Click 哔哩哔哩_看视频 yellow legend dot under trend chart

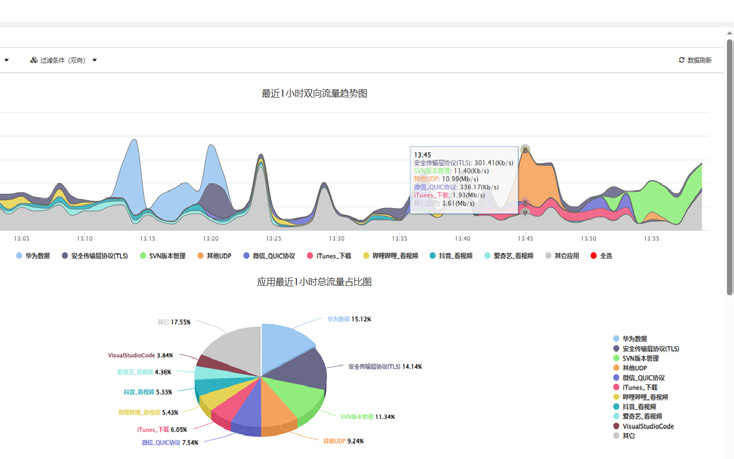[367, 256]
